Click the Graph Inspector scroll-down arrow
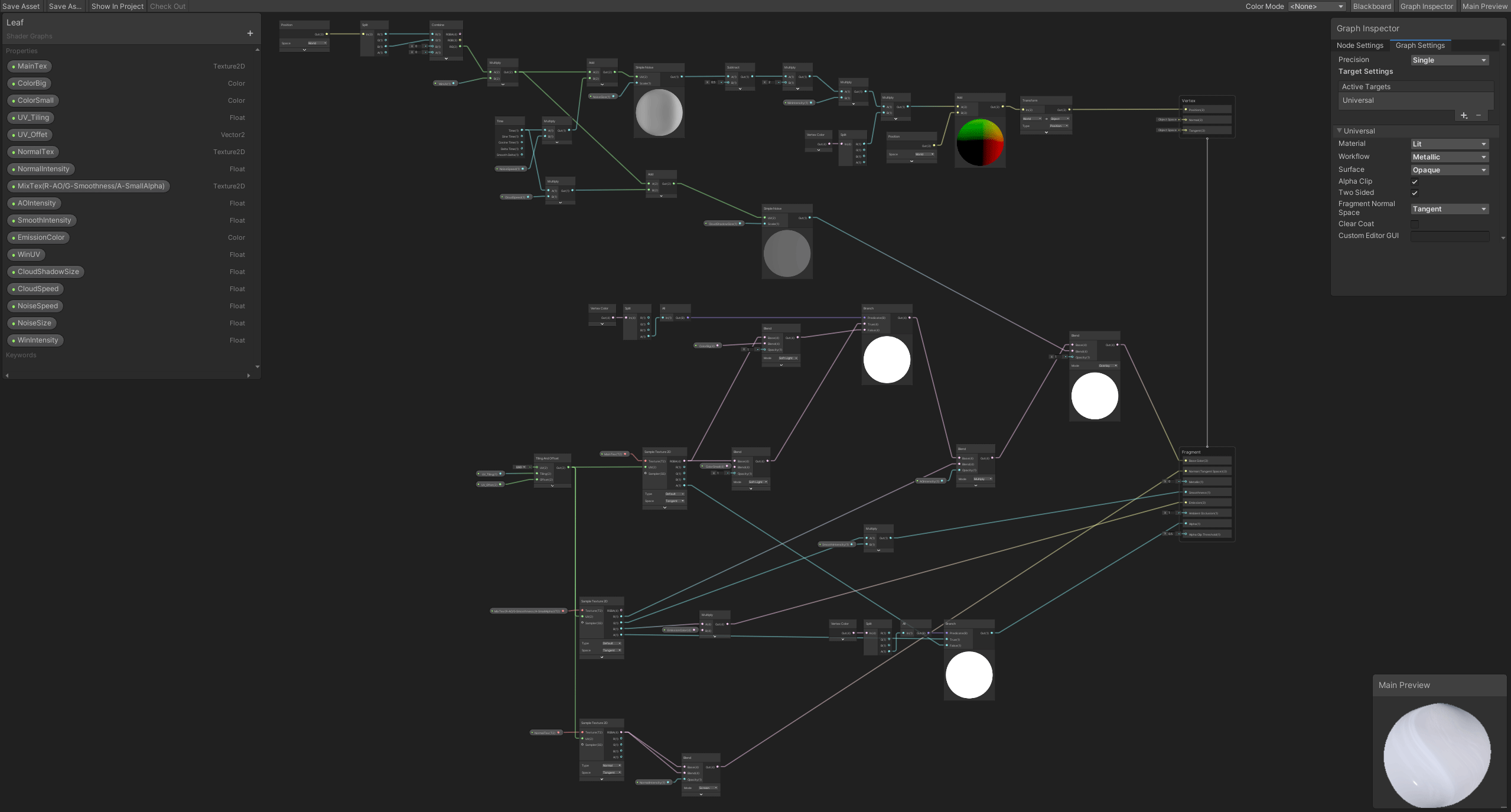This screenshot has width=1511, height=812. click(1503, 238)
